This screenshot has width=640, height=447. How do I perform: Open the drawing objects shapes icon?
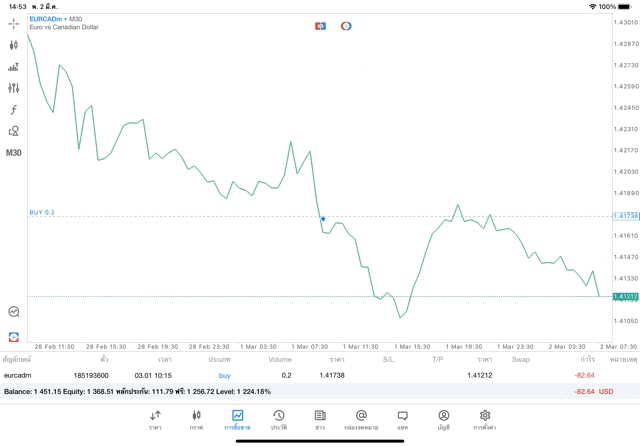coord(14,131)
